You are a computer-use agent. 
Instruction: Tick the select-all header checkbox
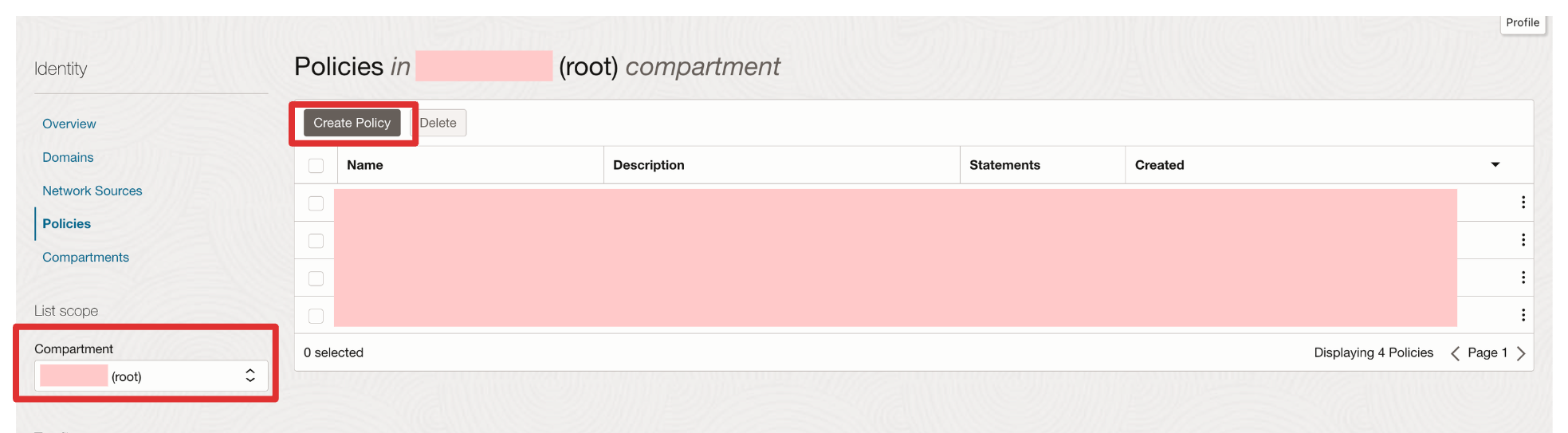[316, 166]
